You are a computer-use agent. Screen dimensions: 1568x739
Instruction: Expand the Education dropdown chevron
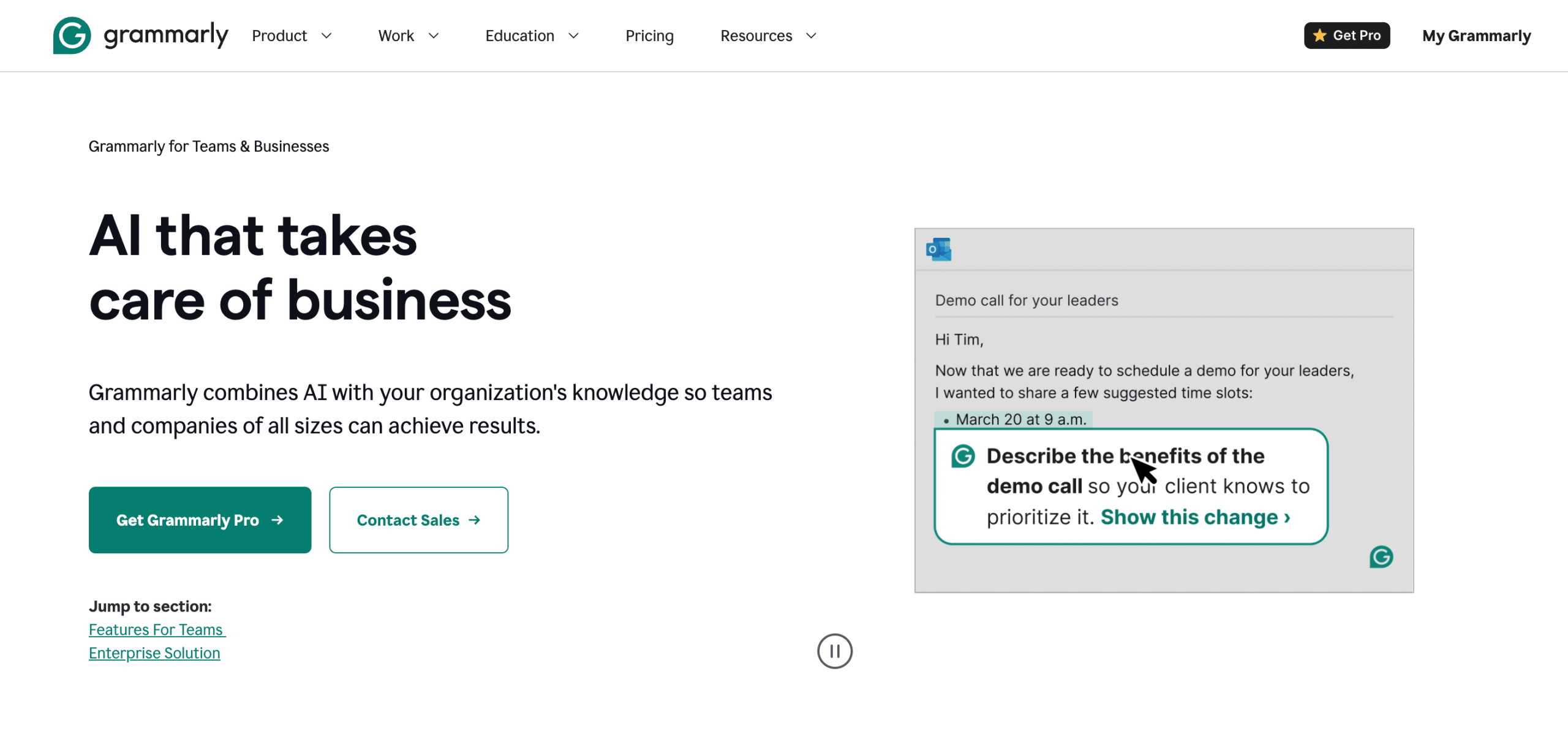(x=573, y=36)
